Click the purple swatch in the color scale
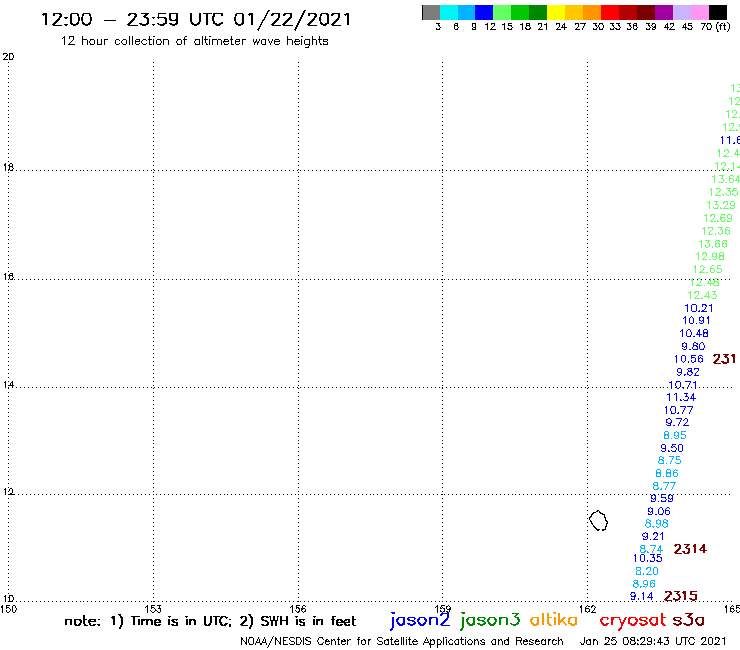 [663, 12]
